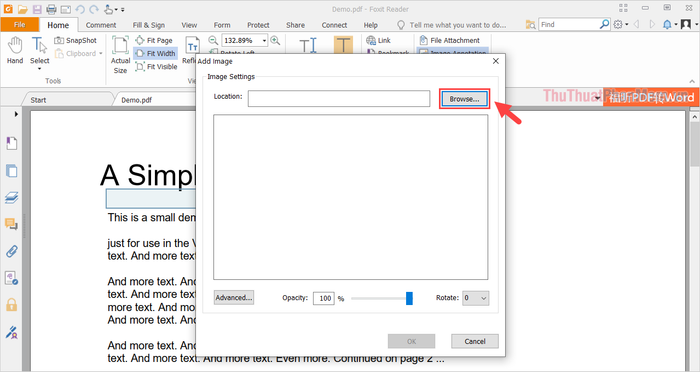
Task: Click the Link tool in ribbon
Action: click(378, 40)
